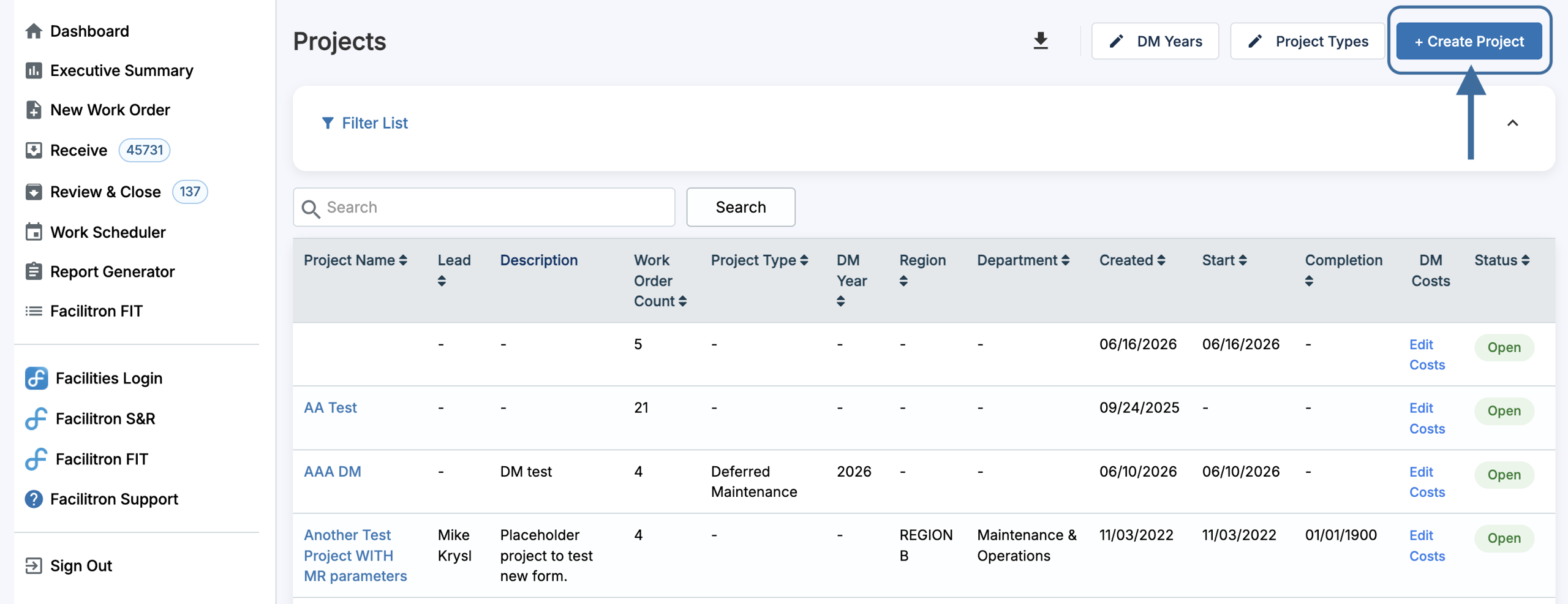Click the pencil icon on Project Types

click(1255, 41)
